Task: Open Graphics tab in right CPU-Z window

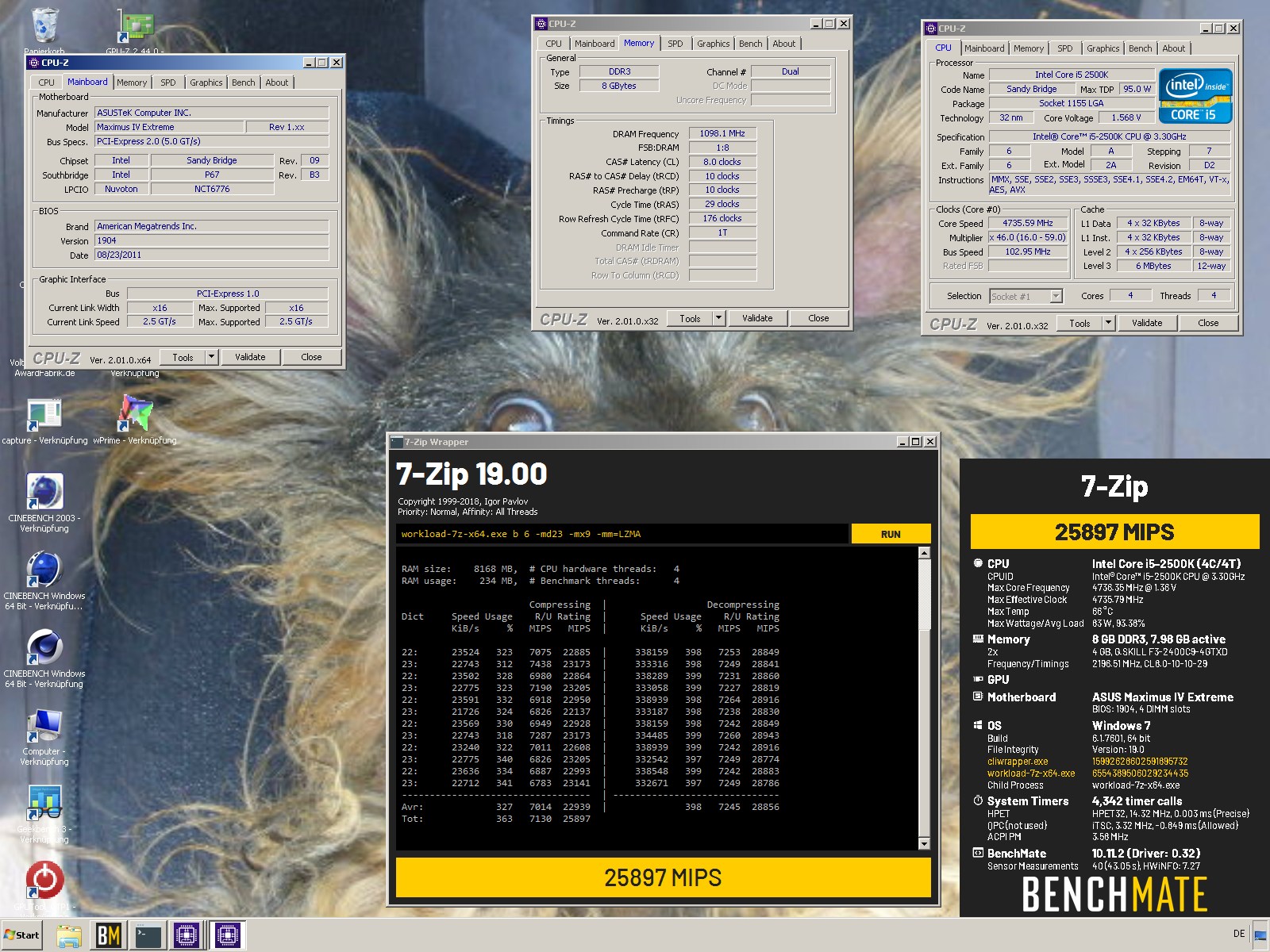Action: [1103, 48]
